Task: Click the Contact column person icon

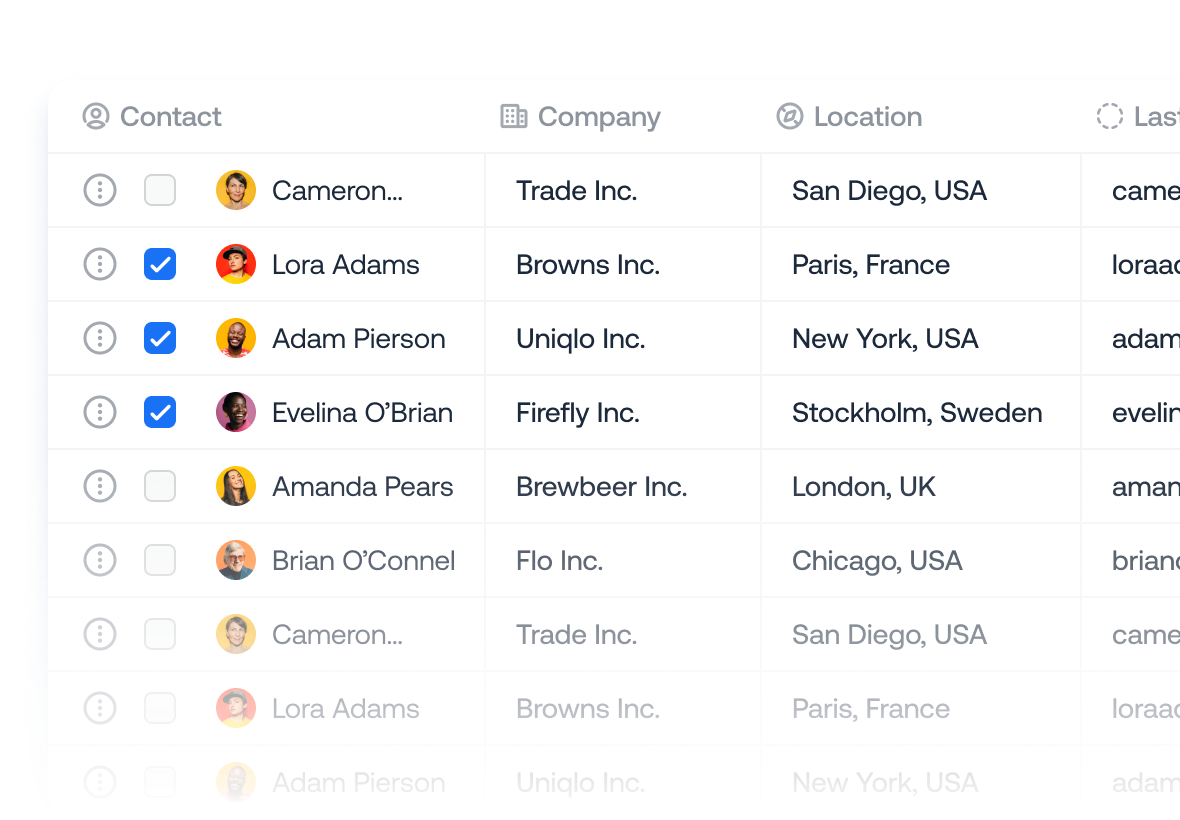Action: pos(96,117)
